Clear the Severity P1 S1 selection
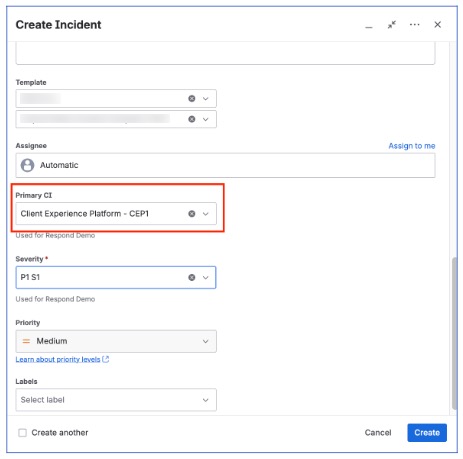Screen dimensions: 463x459 [192, 277]
